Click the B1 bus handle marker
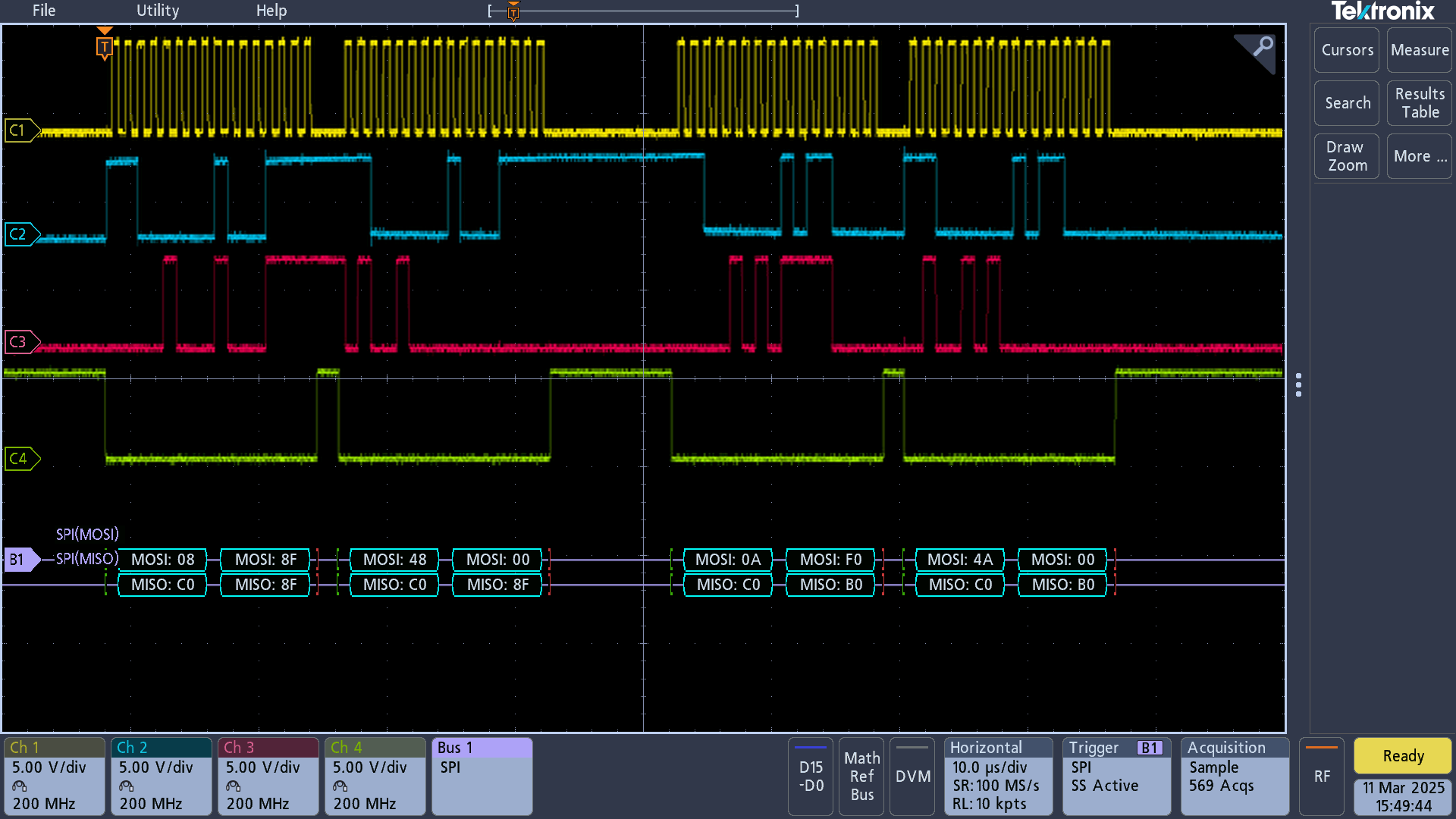 [20, 560]
